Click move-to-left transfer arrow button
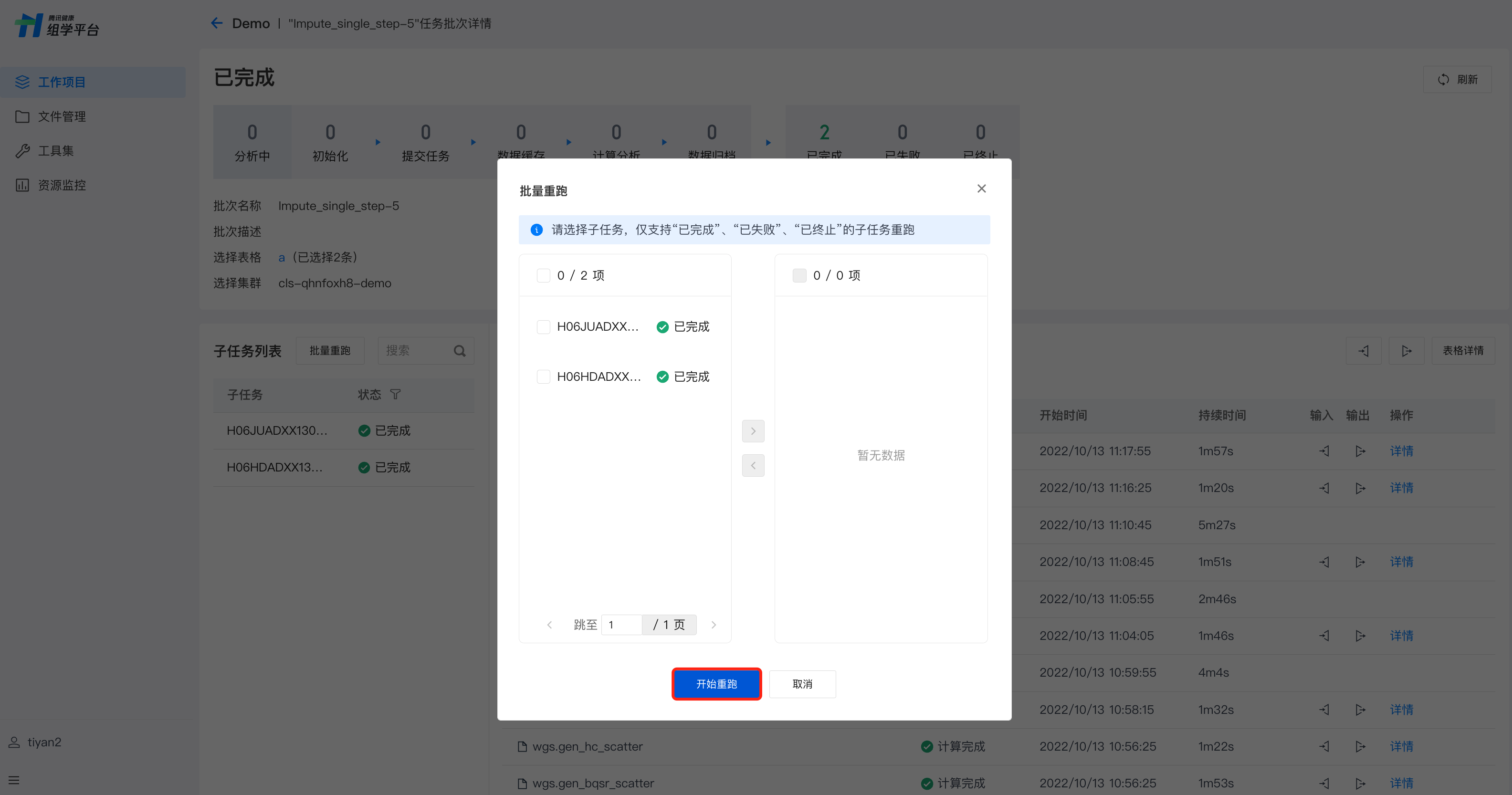The image size is (1512, 795). point(753,466)
